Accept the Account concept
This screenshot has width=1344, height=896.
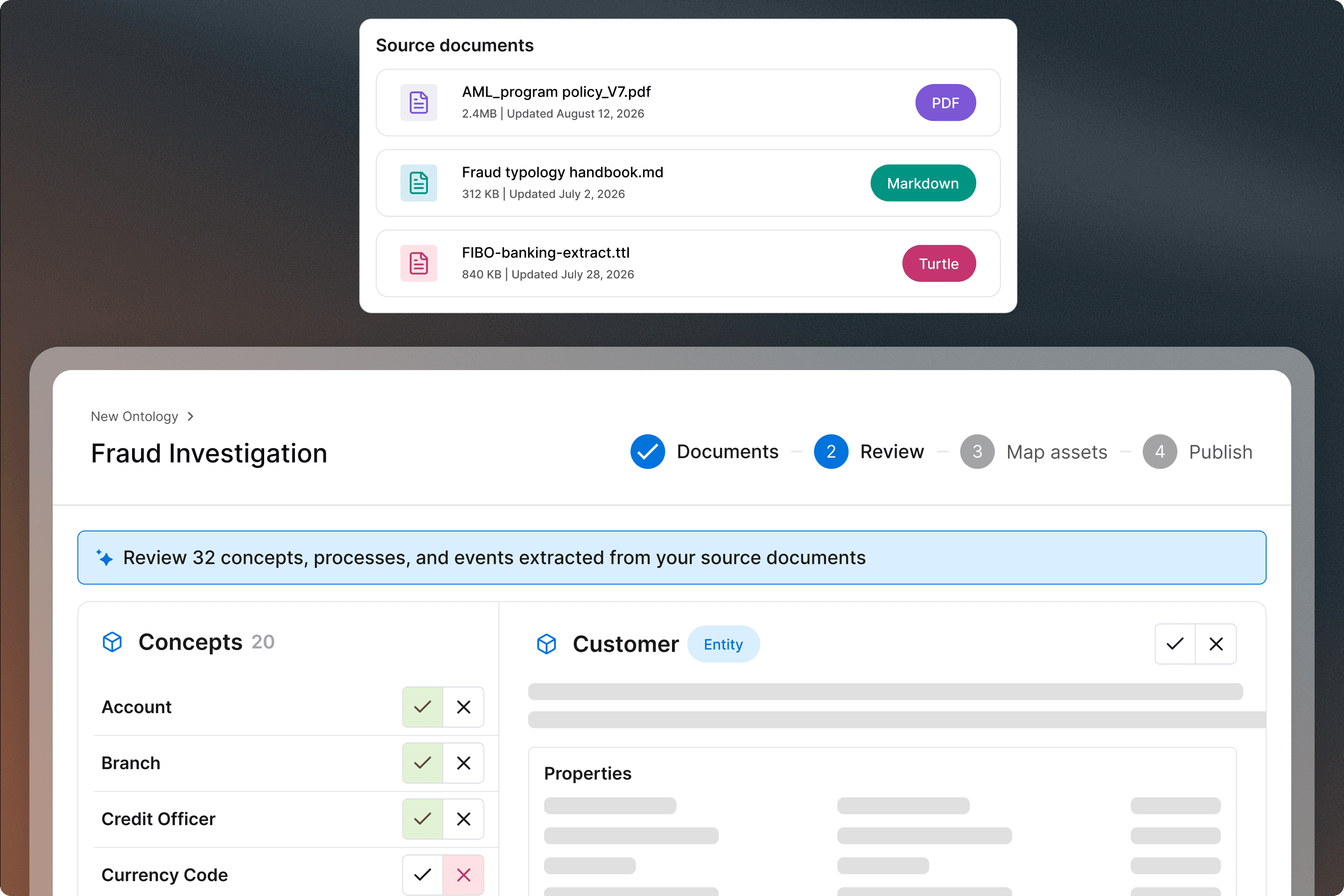click(x=423, y=707)
